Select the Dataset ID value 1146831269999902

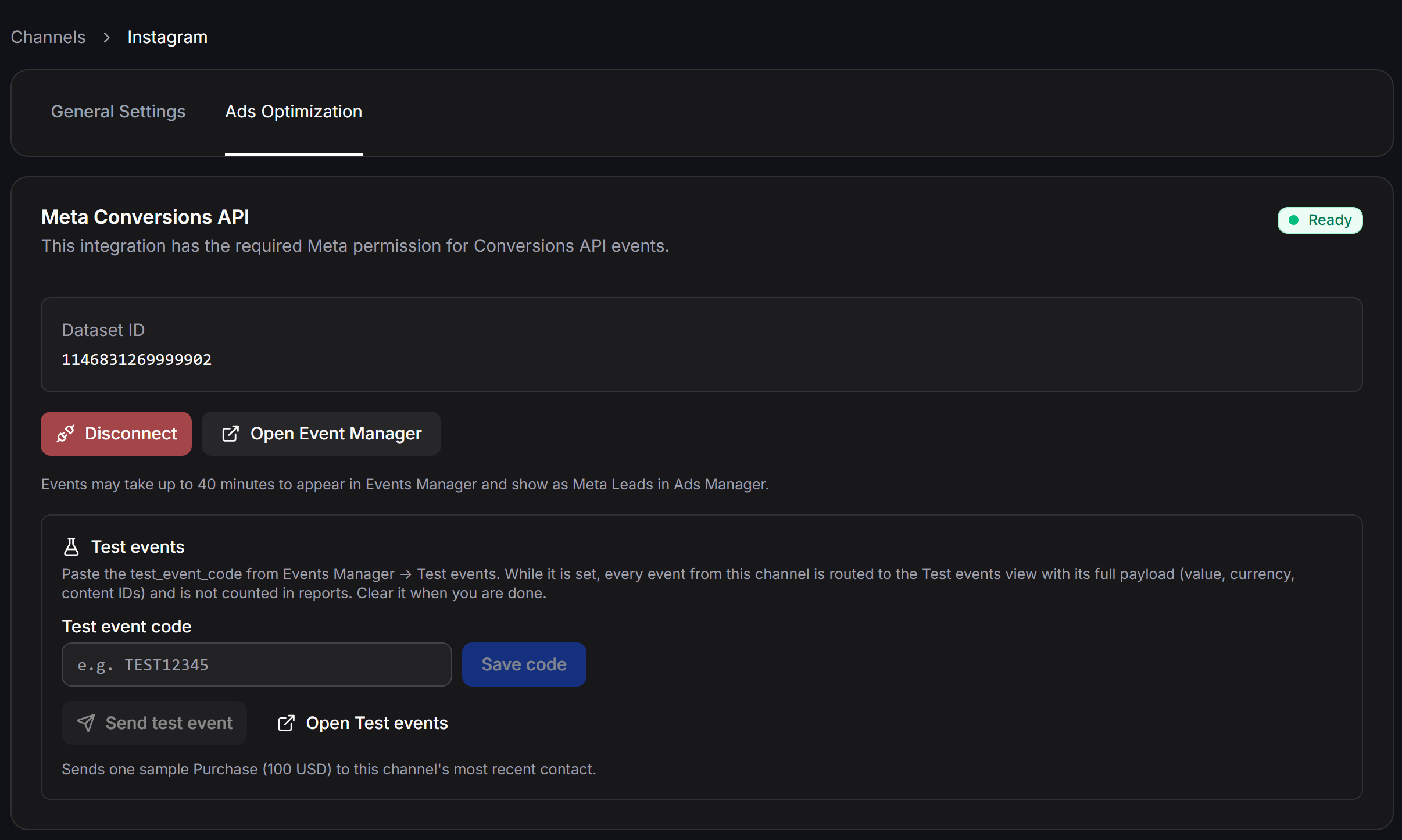(x=137, y=360)
